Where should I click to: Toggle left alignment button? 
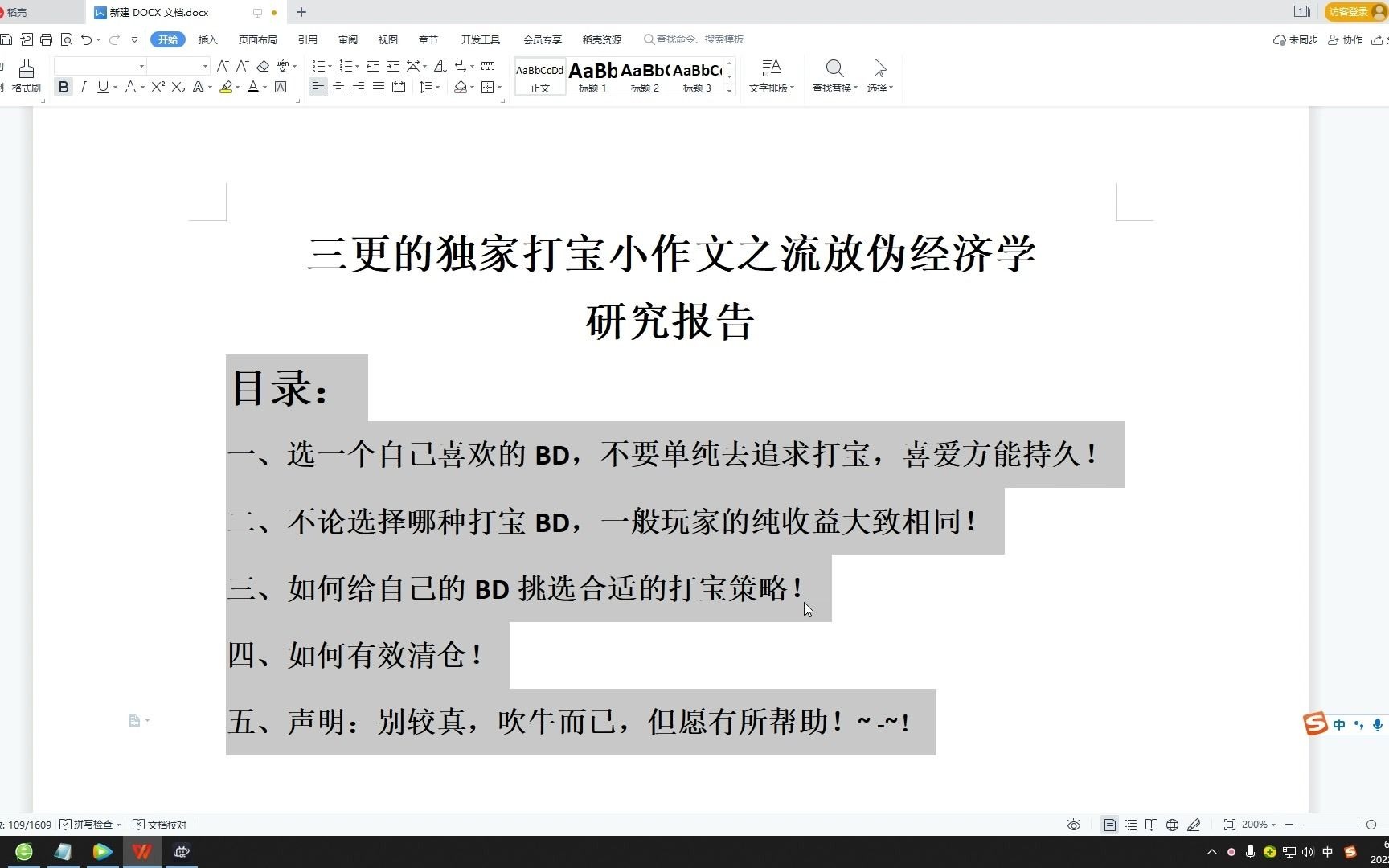point(318,87)
